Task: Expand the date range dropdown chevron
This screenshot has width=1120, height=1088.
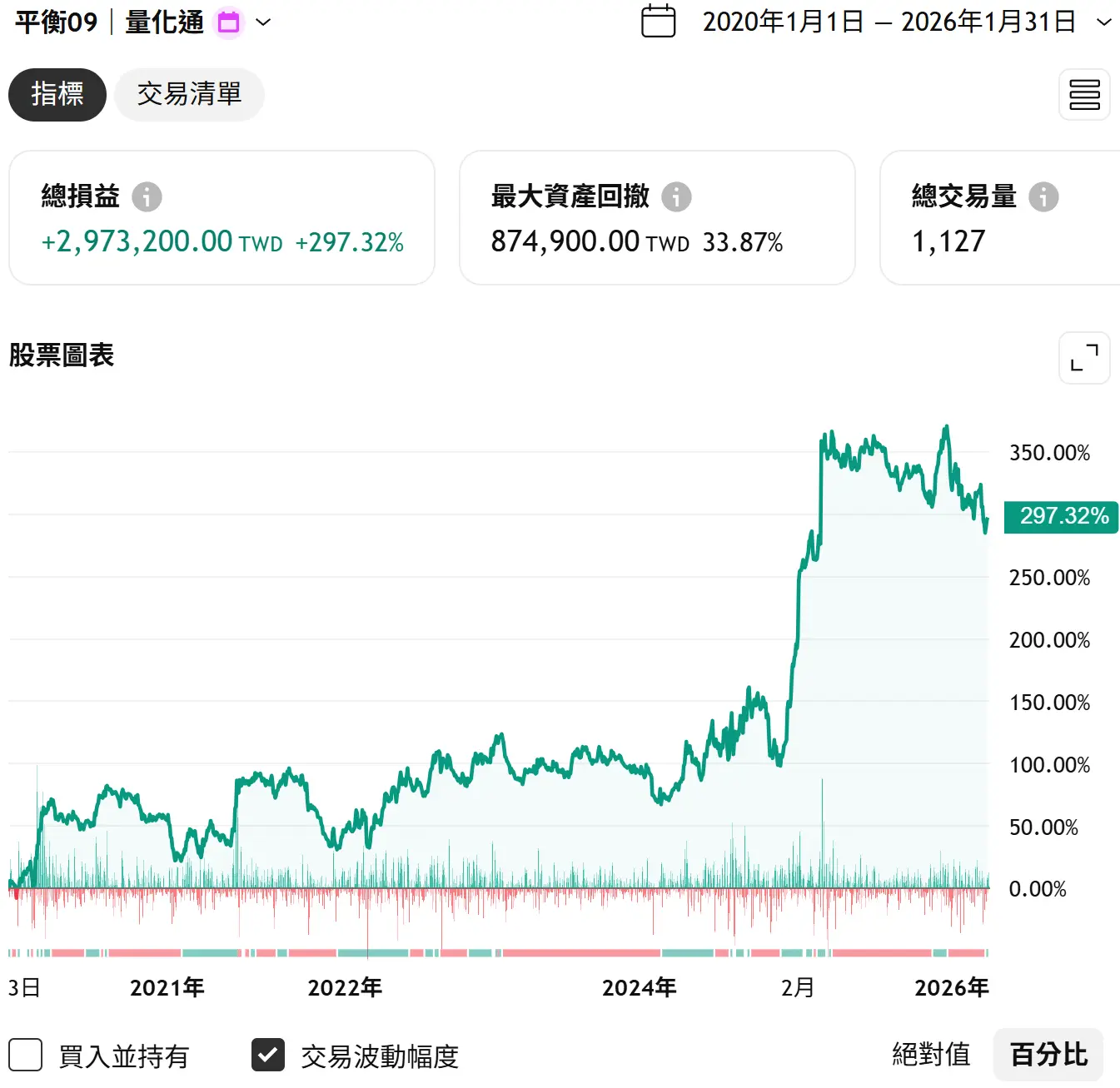Action: coord(1104,22)
